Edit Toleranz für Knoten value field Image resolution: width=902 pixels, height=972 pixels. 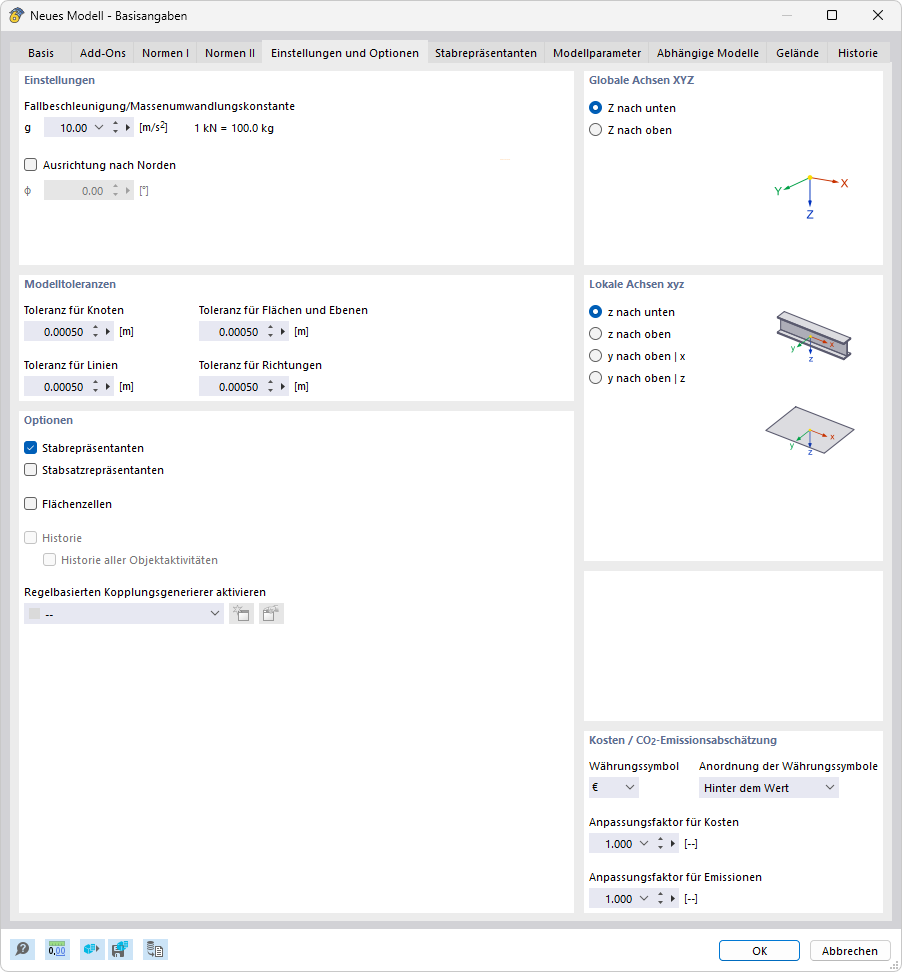coord(62,331)
